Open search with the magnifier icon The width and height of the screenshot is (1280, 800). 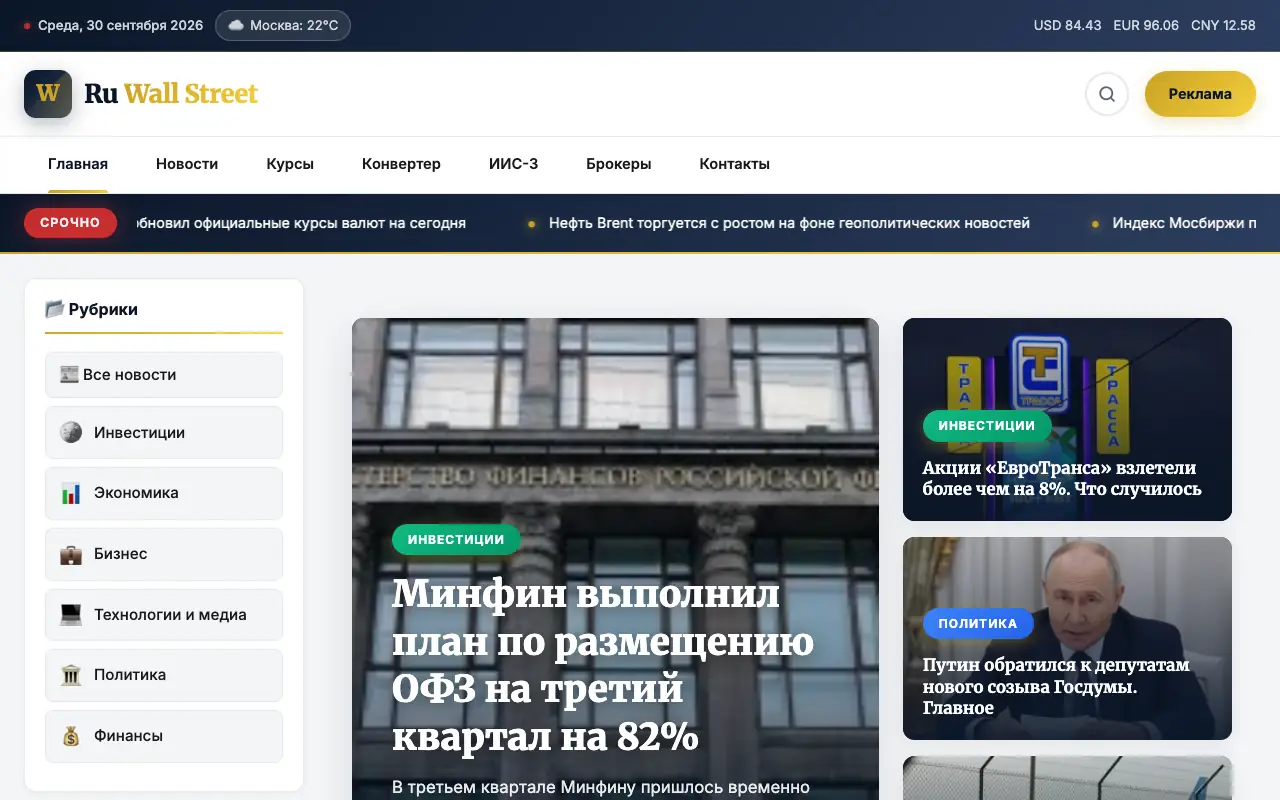click(1107, 94)
